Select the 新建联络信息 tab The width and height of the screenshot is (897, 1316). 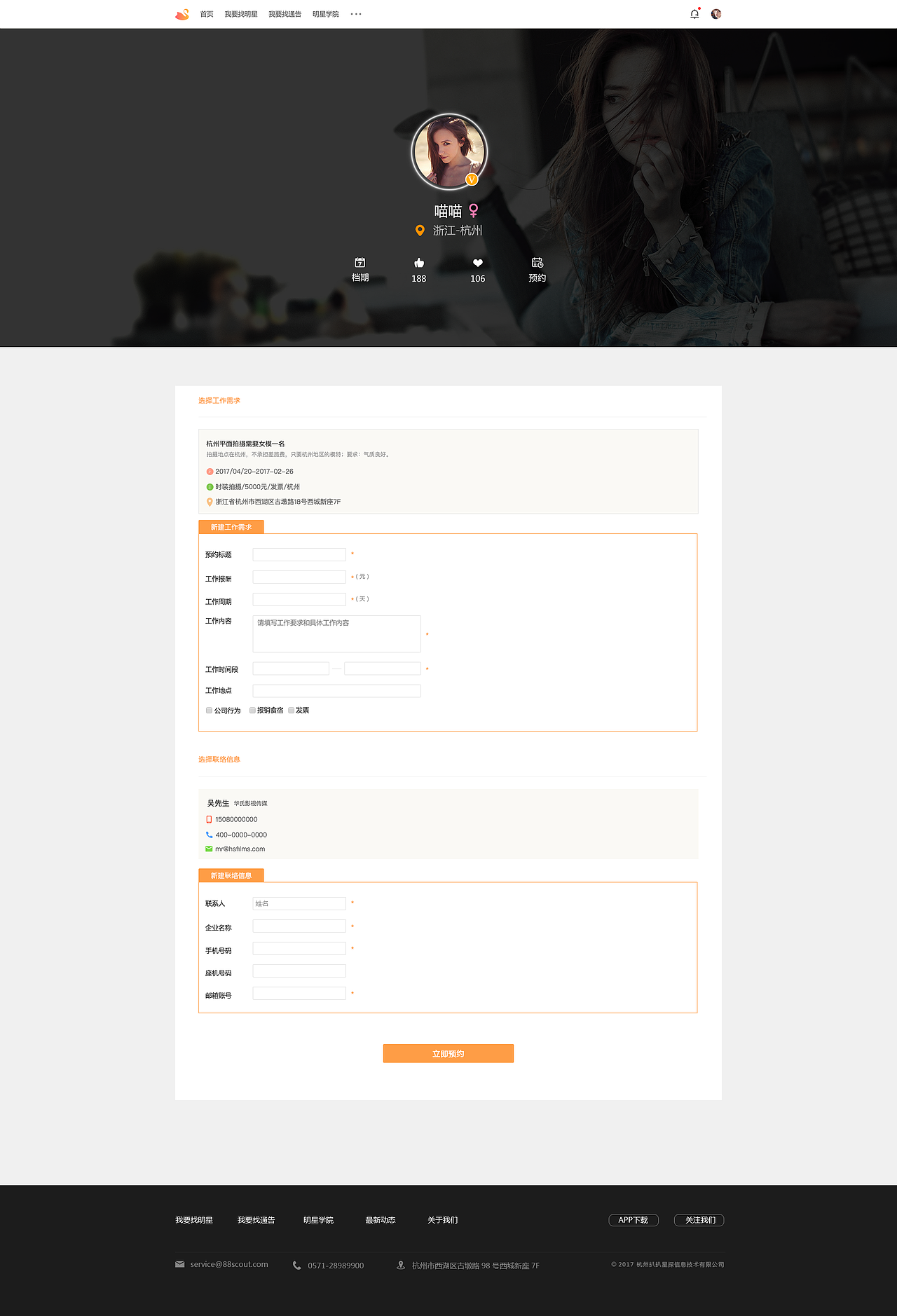tap(231, 875)
